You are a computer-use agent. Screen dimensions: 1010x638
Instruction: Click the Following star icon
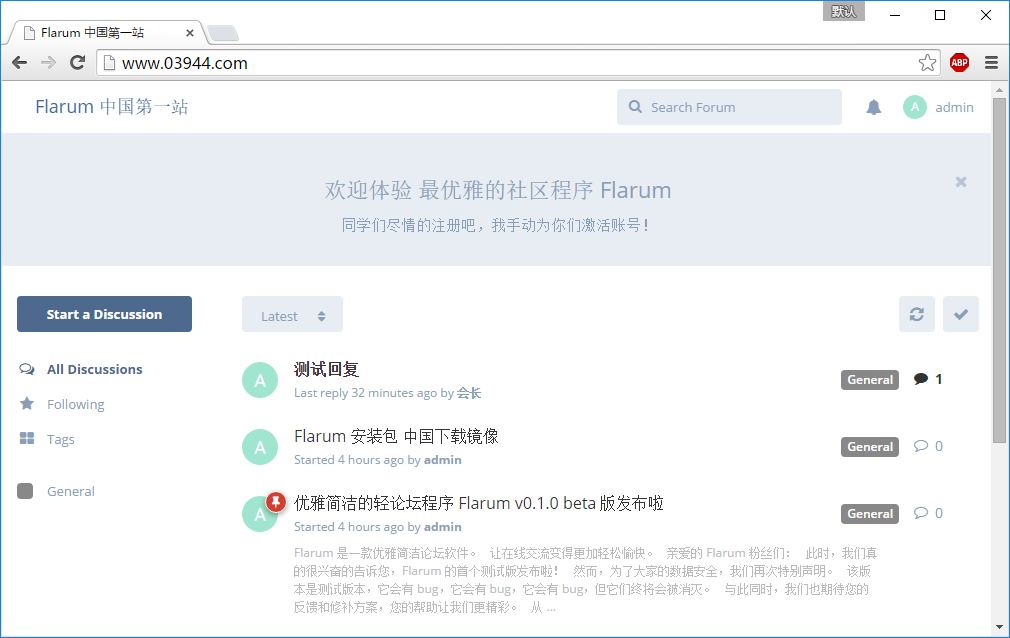(x=26, y=403)
